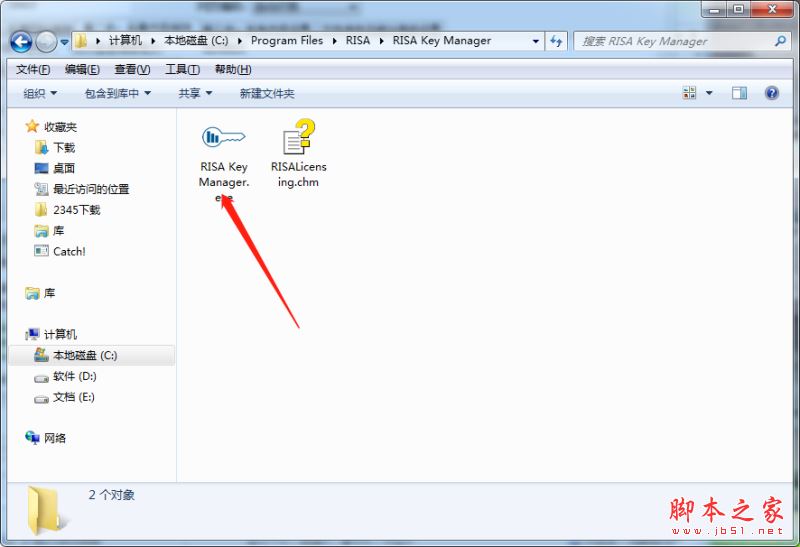
Task: Click RISA segment in the address bar
Action: point(358,41)
